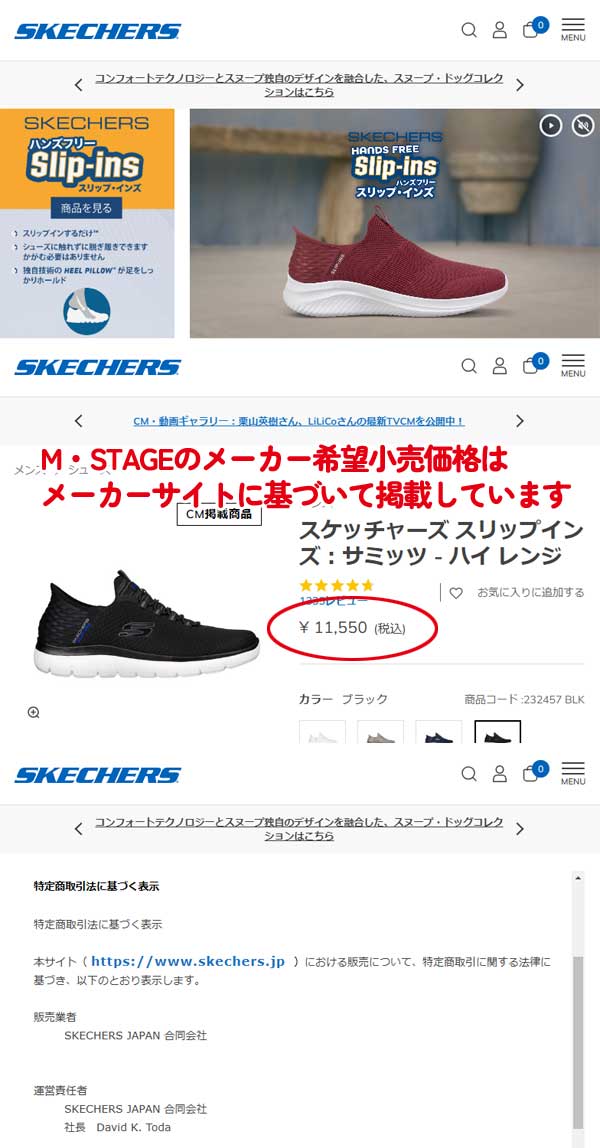Open image zoom magnifier under the black shoe
This screenshot has width=600, height=1148.
tap(34, 712)
